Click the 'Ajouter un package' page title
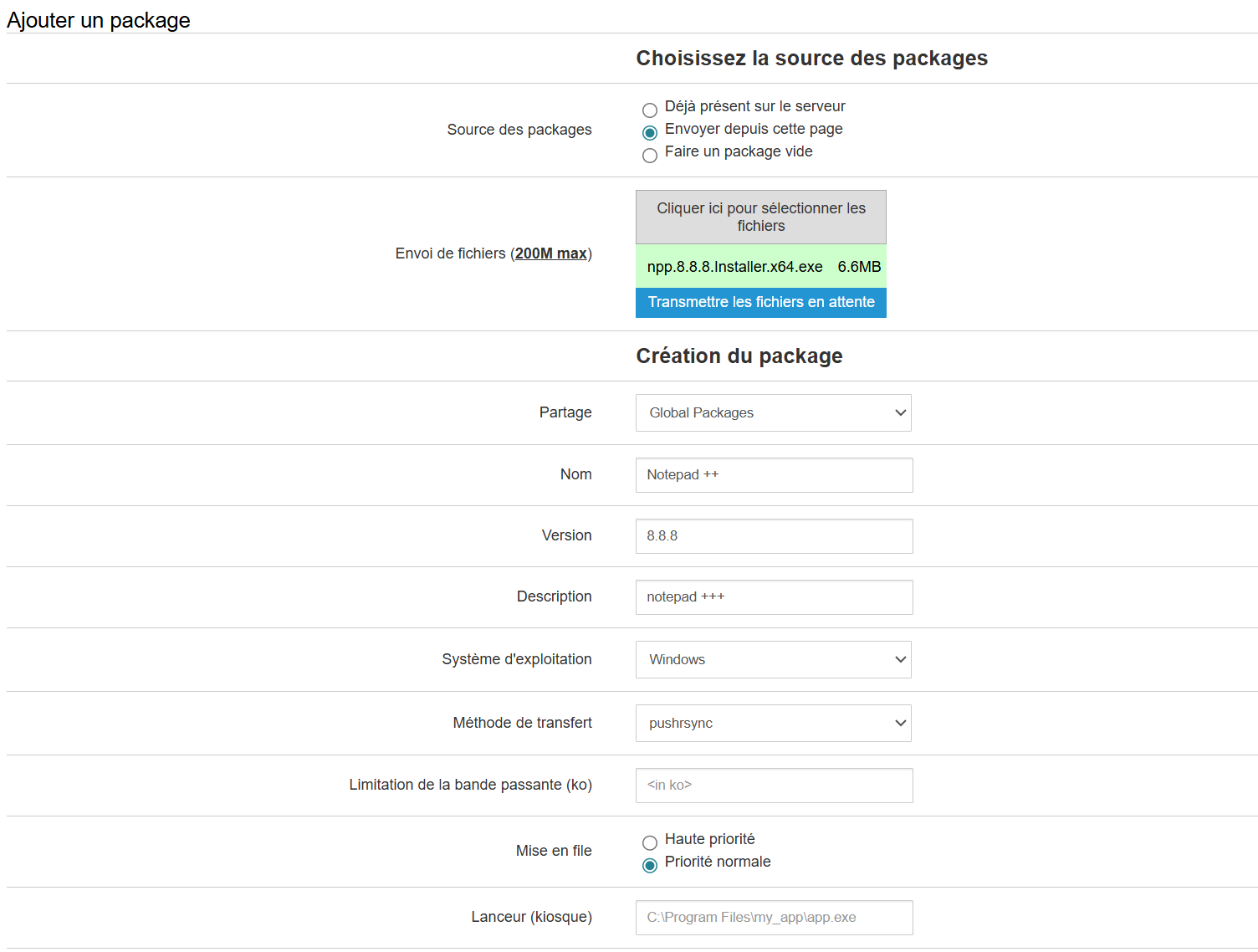Screen dimensions: 1258x952 coord(99,20)
